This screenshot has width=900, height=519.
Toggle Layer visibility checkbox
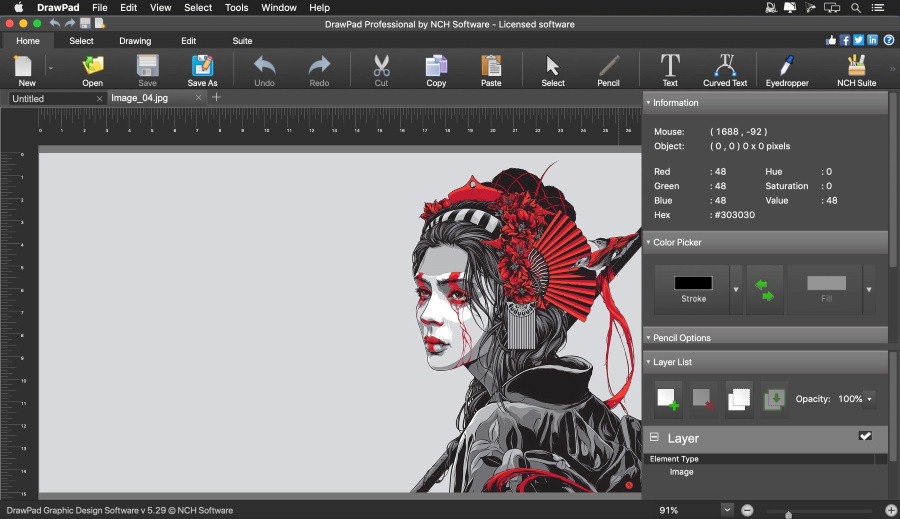865,436
